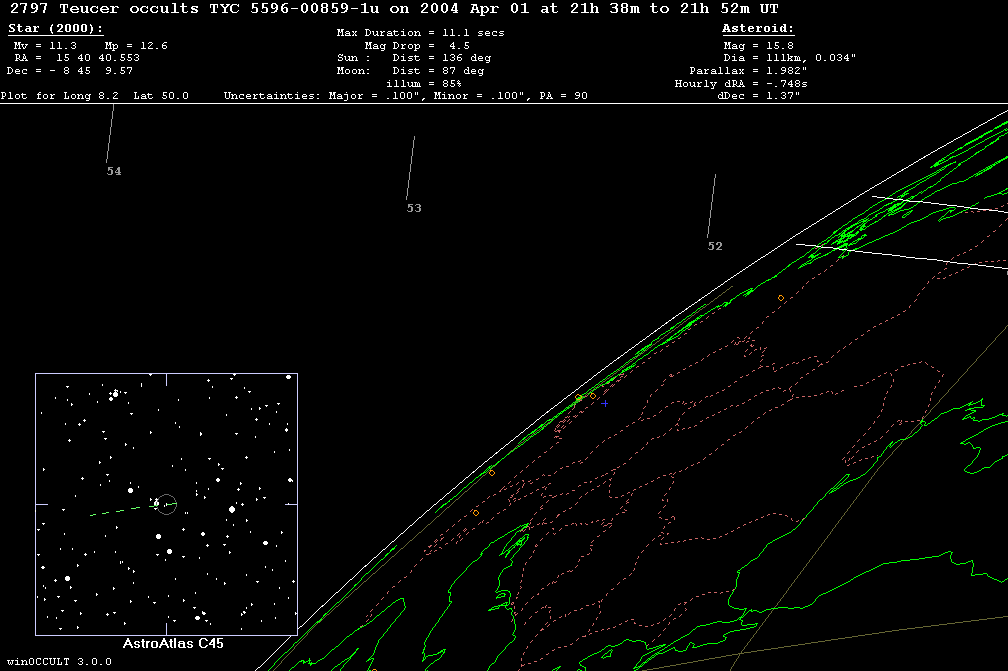This screenshot has width=1008, height=671.
Task: Click the circled target star in the finder chart
Action: [166, 504]
